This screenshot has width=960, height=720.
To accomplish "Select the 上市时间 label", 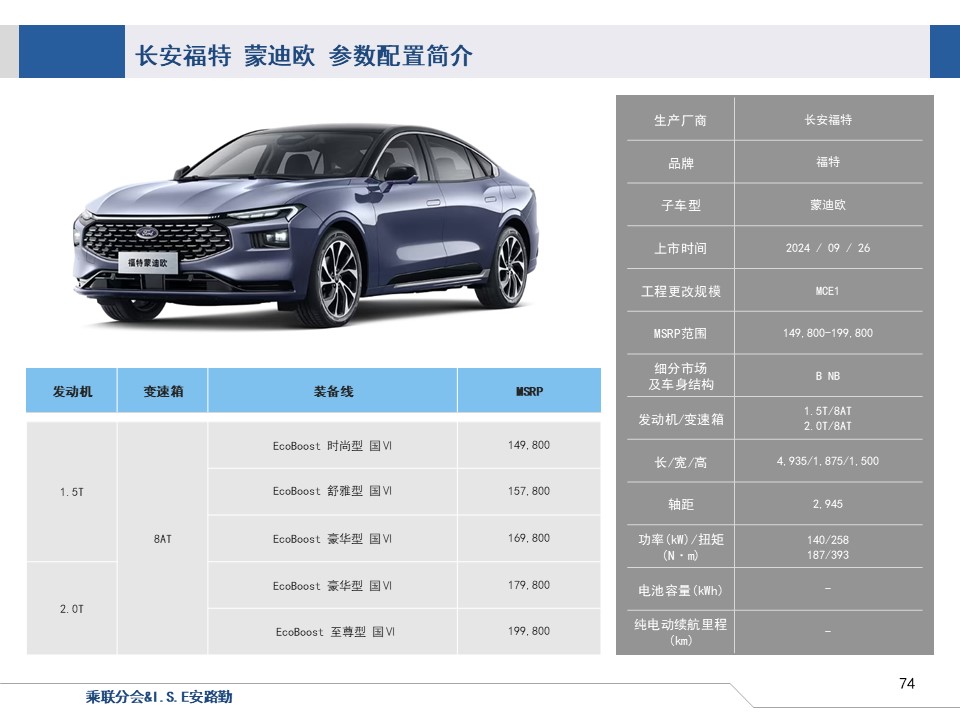I will pyautogui.click(x=680, y=249).
